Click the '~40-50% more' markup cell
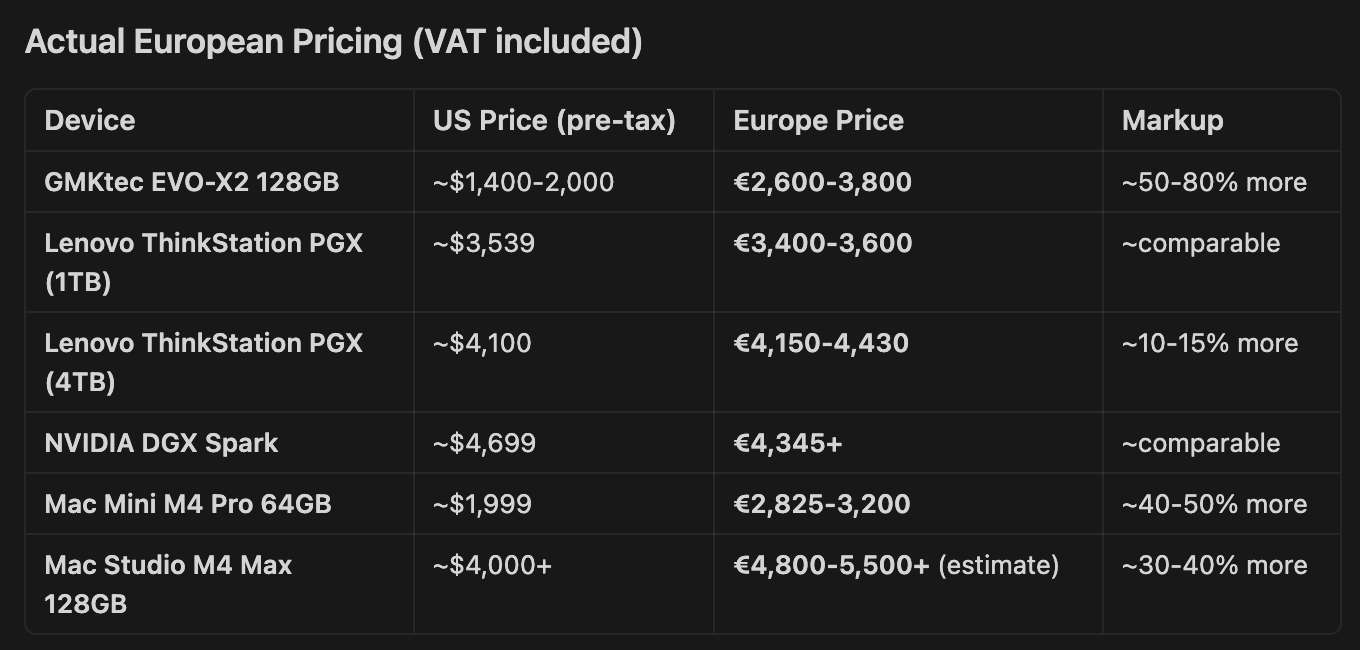 point(1214,504)
